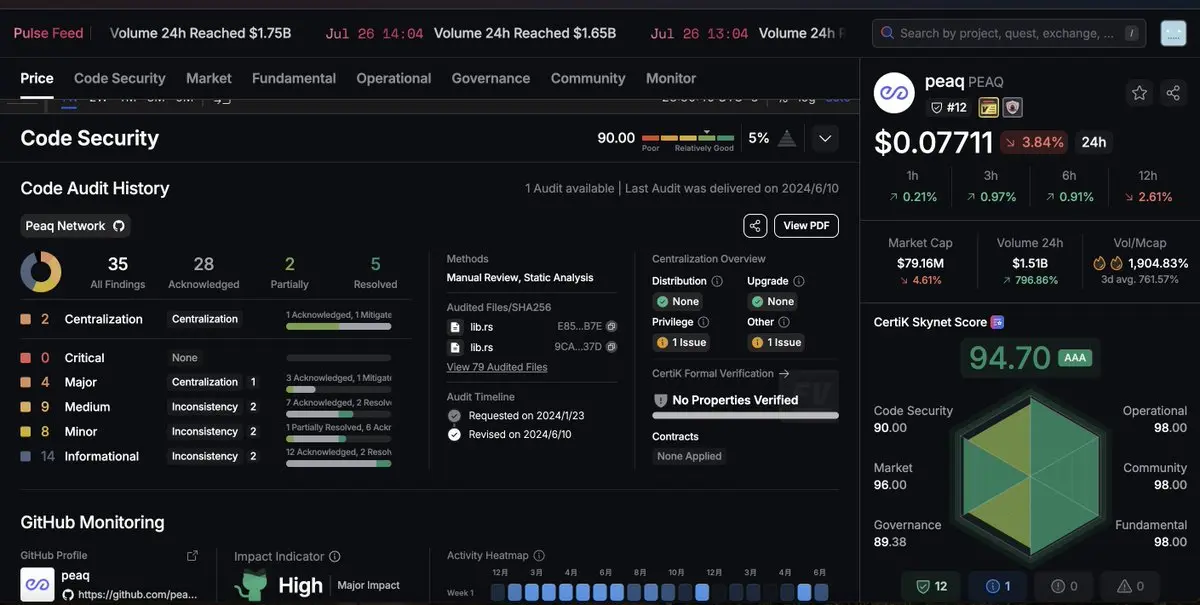Click the #12 rank badge
This screenshot has width=1200, height=605.
pos(949,108)
